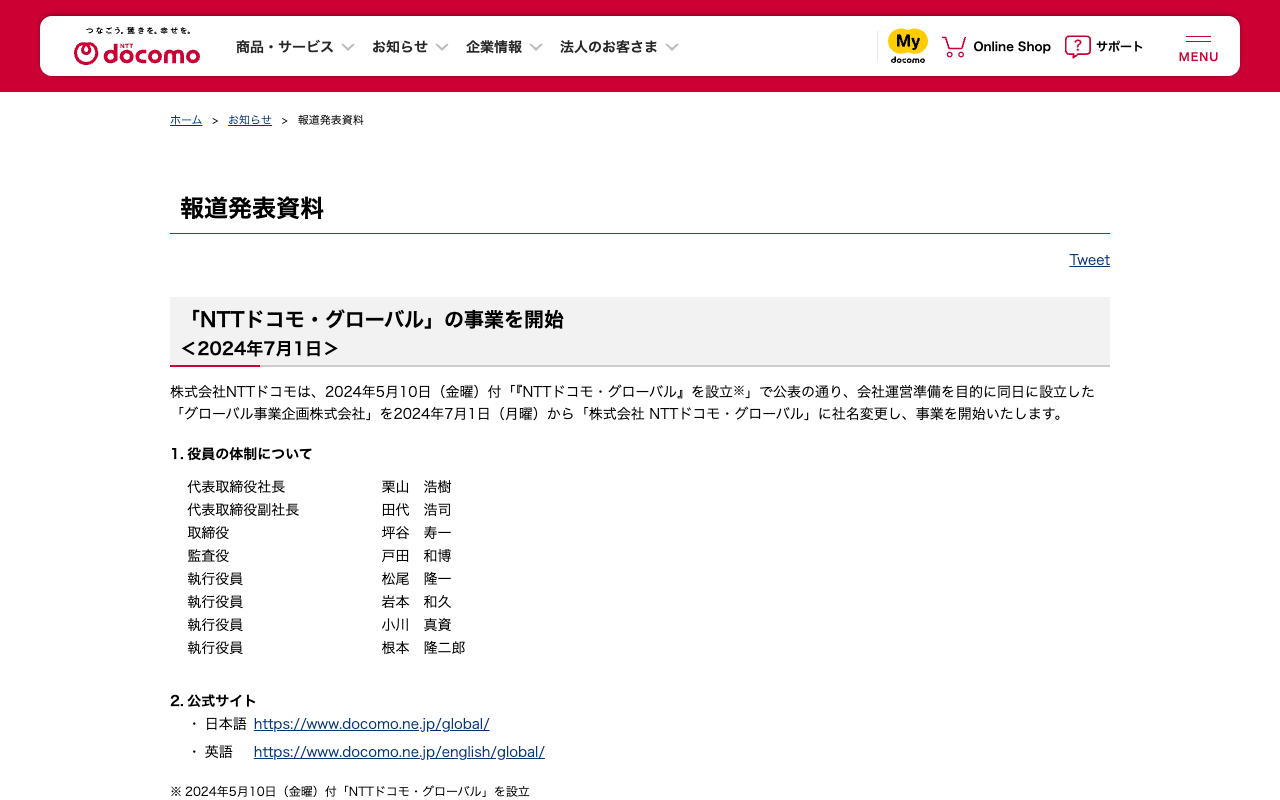Image resolution: width=1280 pixels, height=800 pixels.
Task: Open the 企業情報 menu
Action: [x=494, y=47]
